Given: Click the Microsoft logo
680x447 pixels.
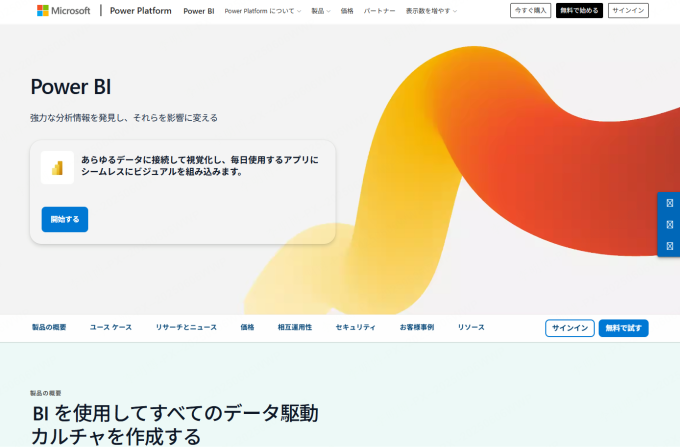Looking at the screenshot, I should [x=64, y=10].
